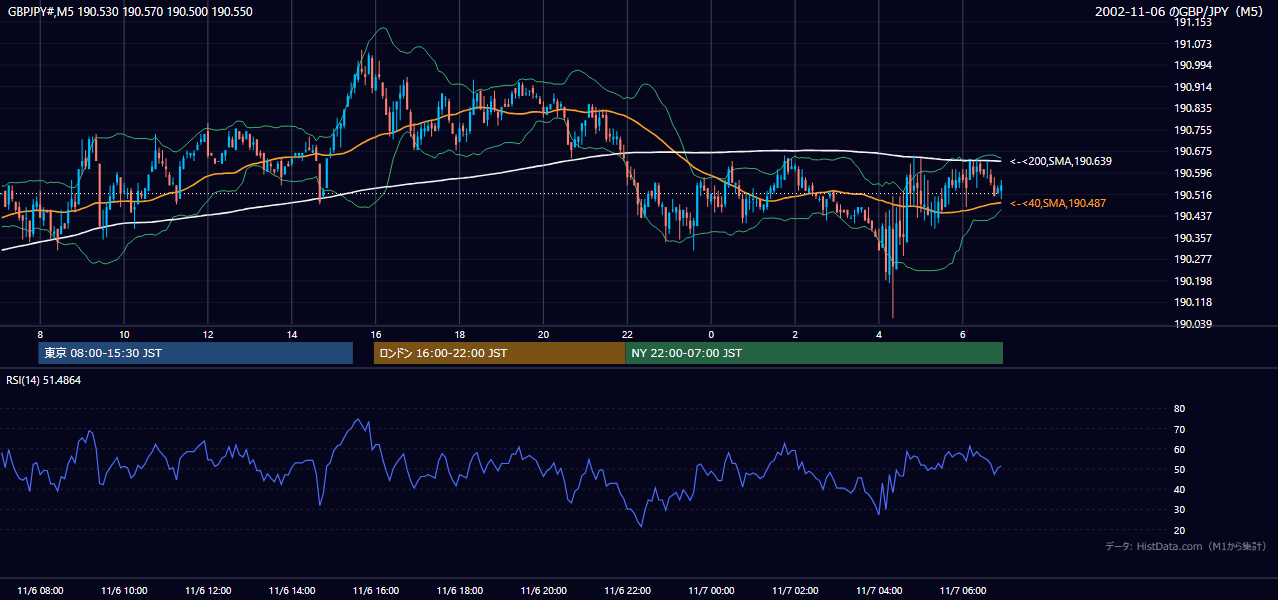The image size is (1278, 600).
Task: Click the 11/6 10:00 time axis label
Action: pos(124,590)
